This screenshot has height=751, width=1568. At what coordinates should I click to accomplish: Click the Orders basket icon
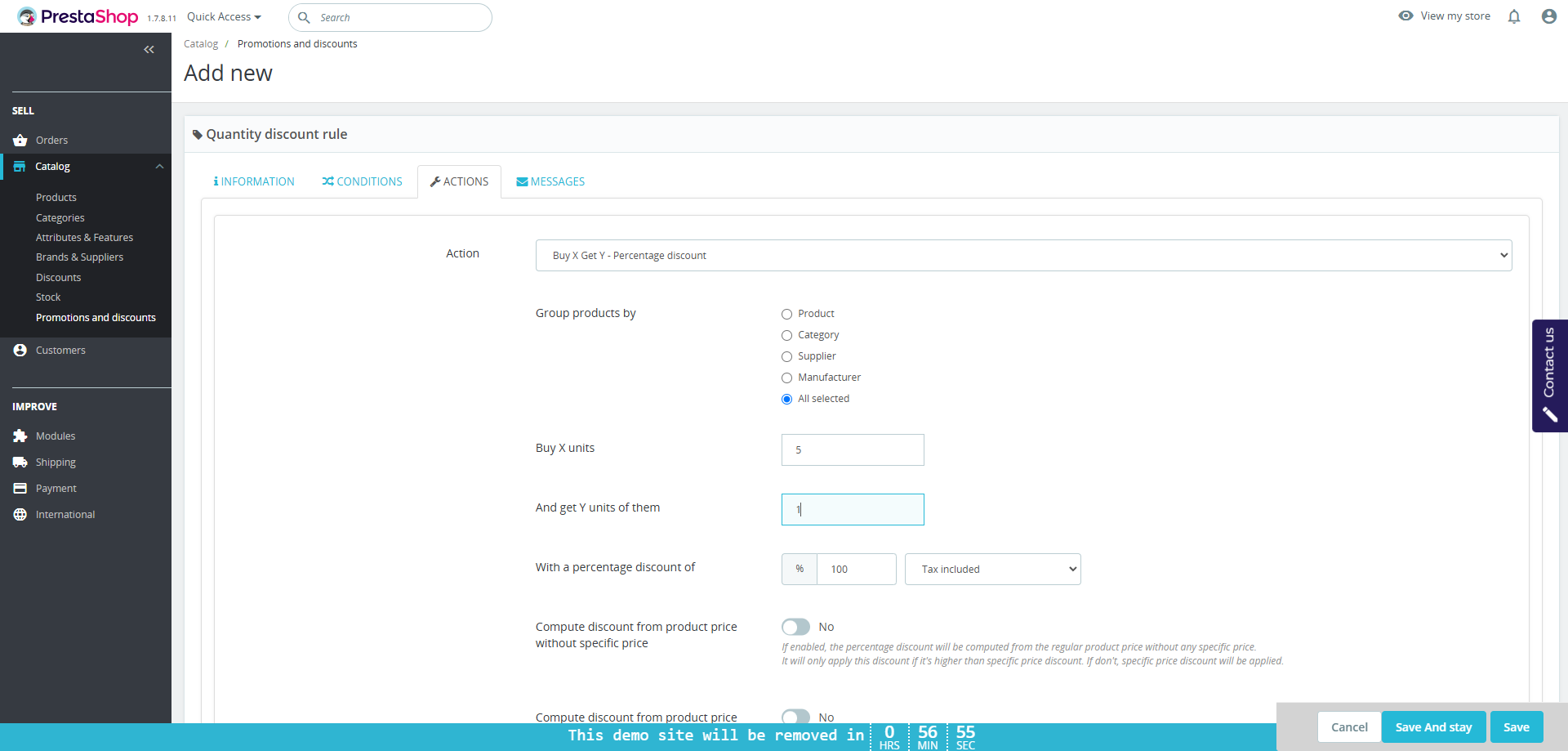click(20, 141)
